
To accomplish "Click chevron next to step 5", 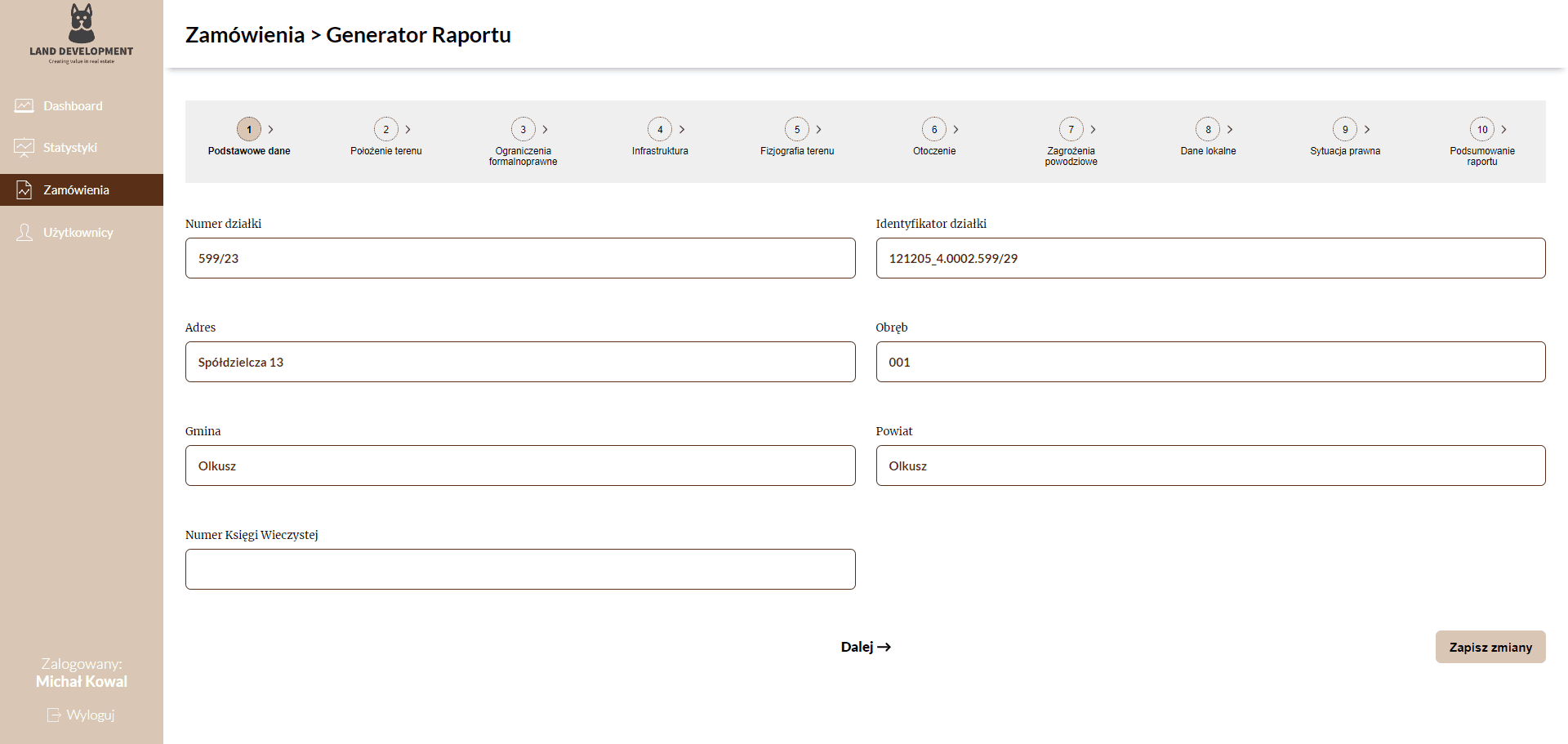I will (819, 129).
